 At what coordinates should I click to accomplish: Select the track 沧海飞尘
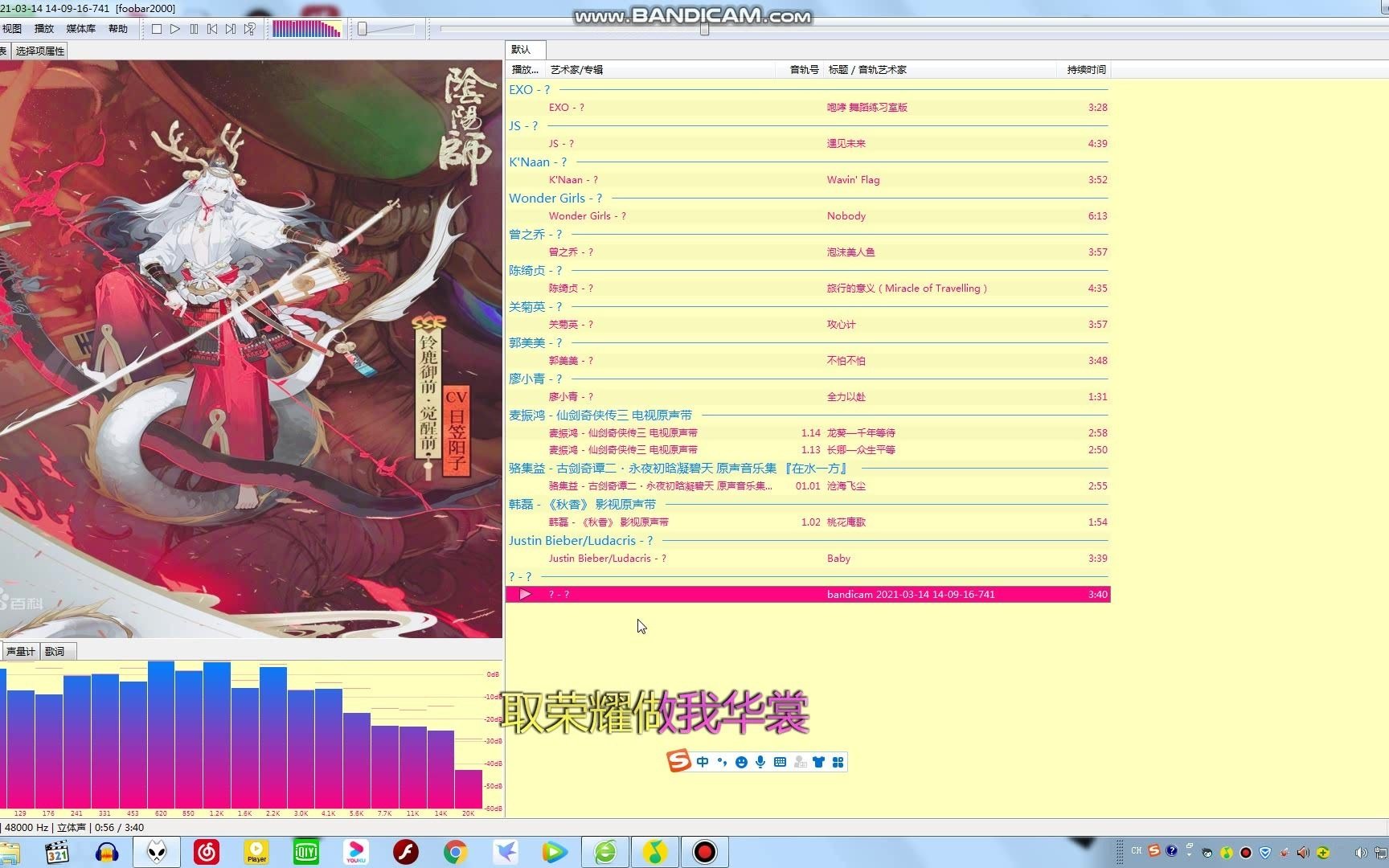[808, 486]
